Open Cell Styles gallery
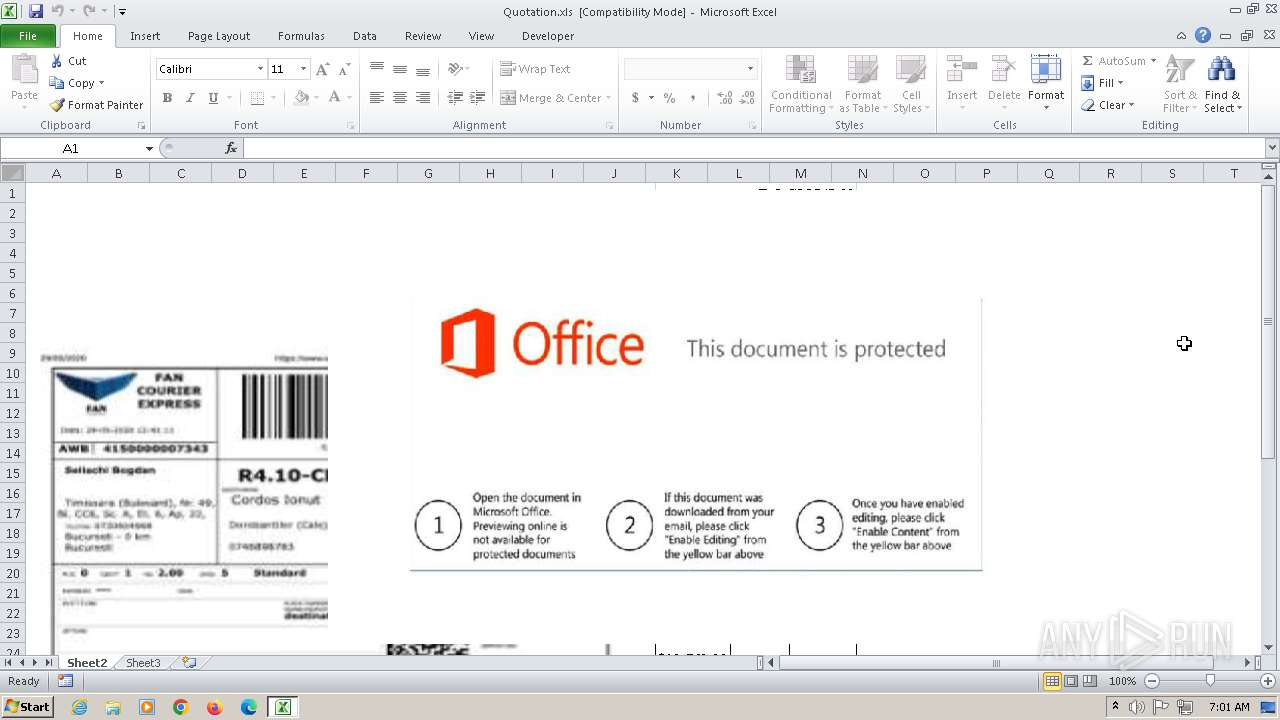The image size is (1280, 720). point(911,84)
